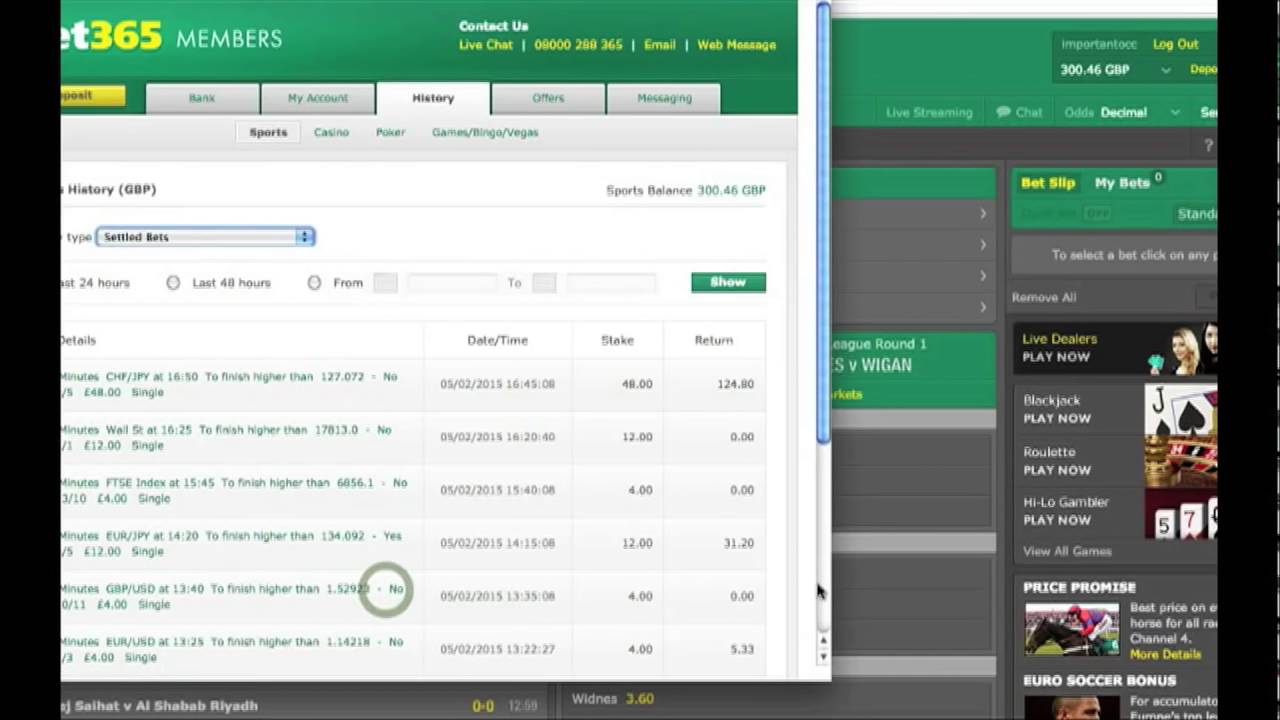Viewport: 1280px width, 720px height.
Task: Switch to the Bet Slip tab
Action: point(1047,183)
